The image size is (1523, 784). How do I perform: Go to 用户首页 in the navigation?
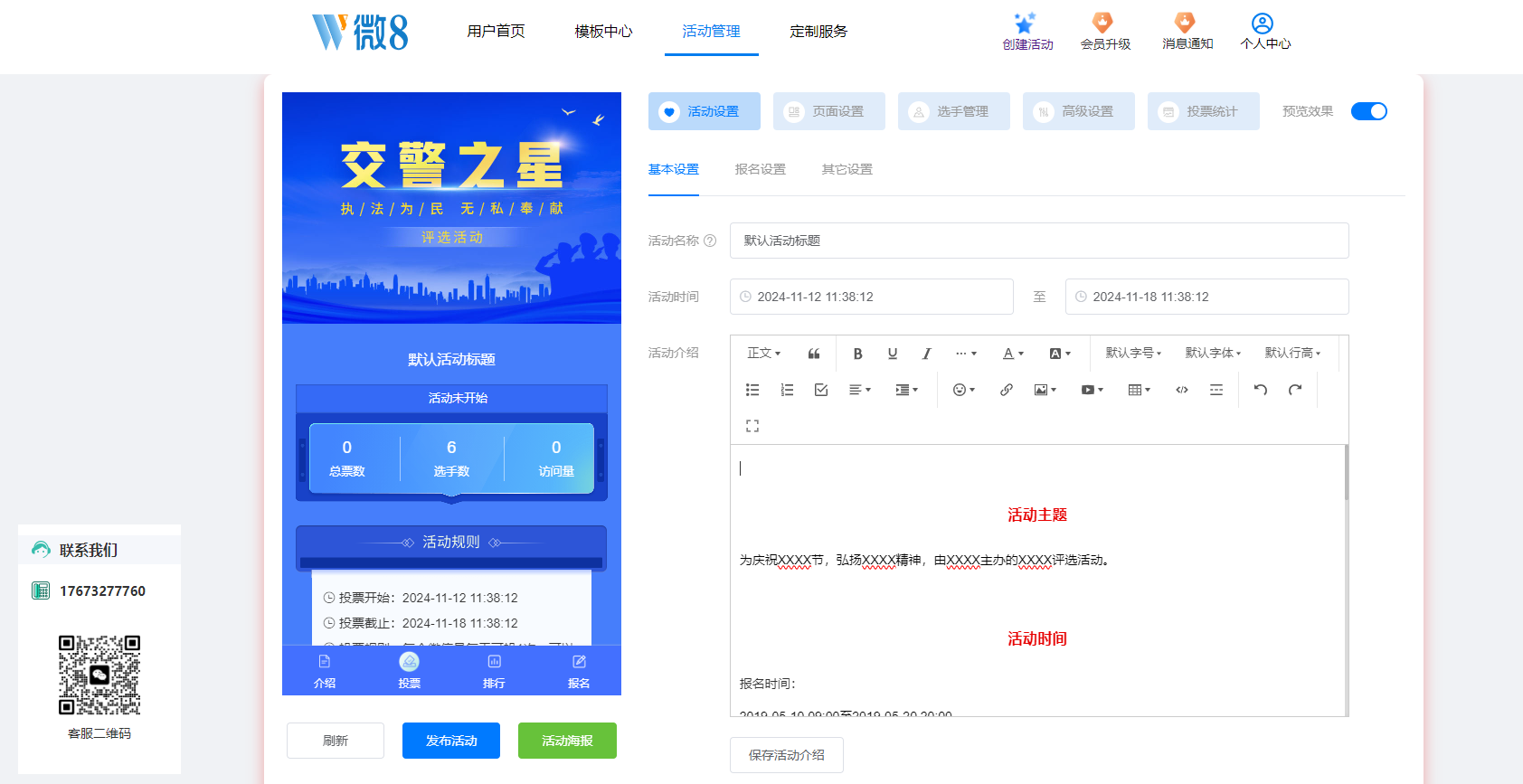click(496, 32)
